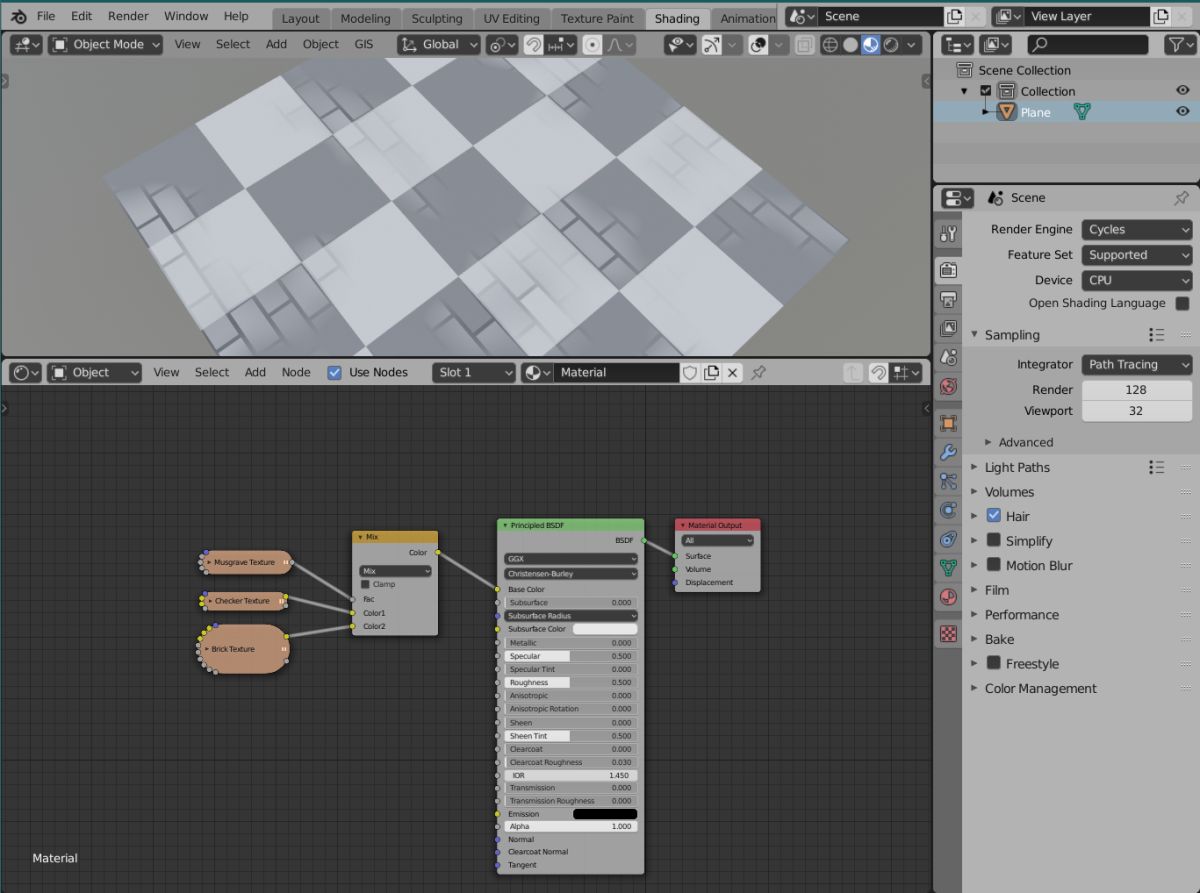
Task: Open the Object Constraints properties tab
Action: click(948, 539)
